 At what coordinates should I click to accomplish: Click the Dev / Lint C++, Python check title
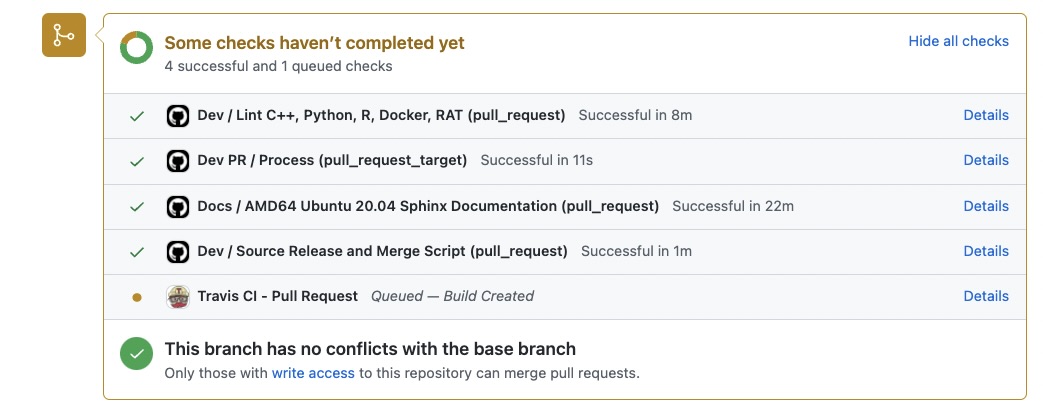tap(381, 115)
